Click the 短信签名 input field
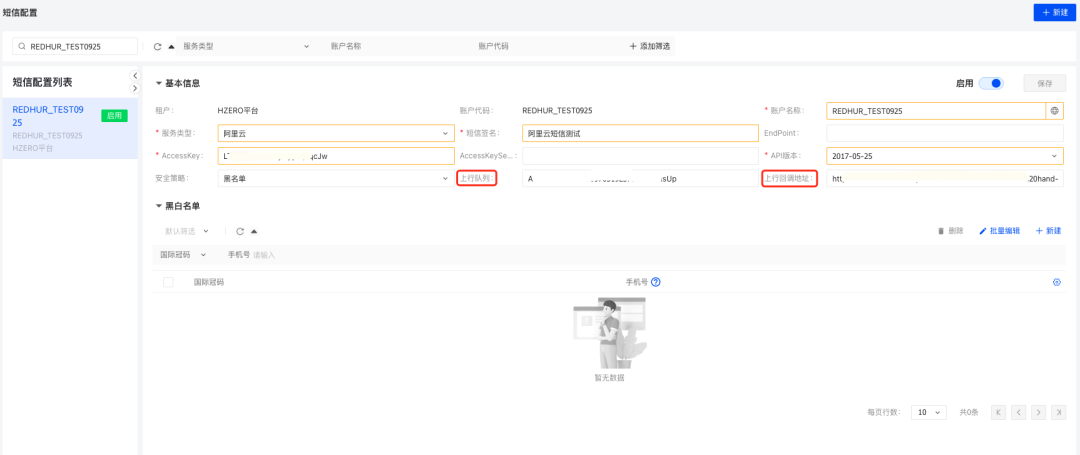The height and width of the screenshot is (455, 1080). [637, 133]
